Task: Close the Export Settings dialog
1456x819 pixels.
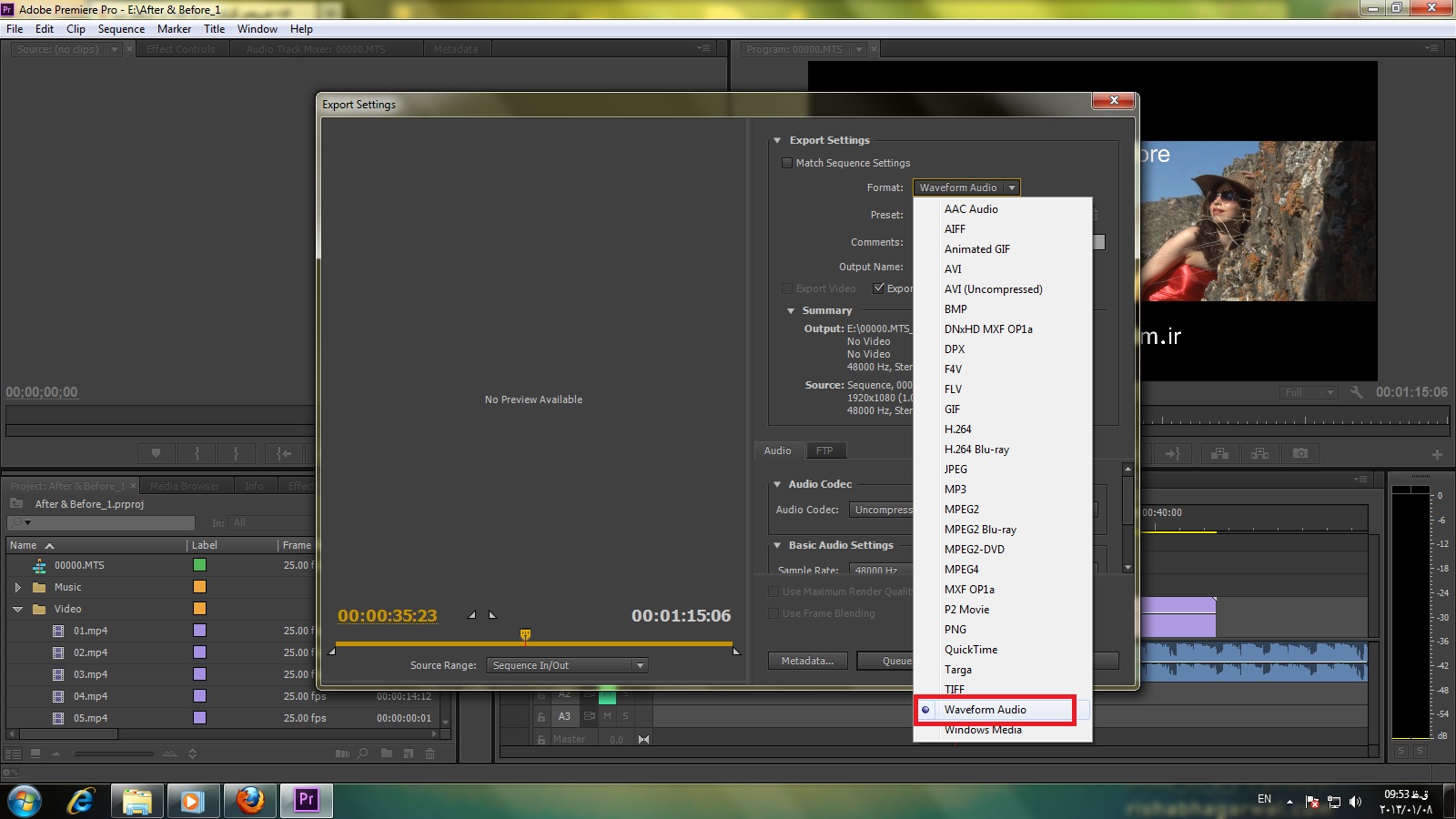Action: pyautogui.click(x=1114, y=100)
